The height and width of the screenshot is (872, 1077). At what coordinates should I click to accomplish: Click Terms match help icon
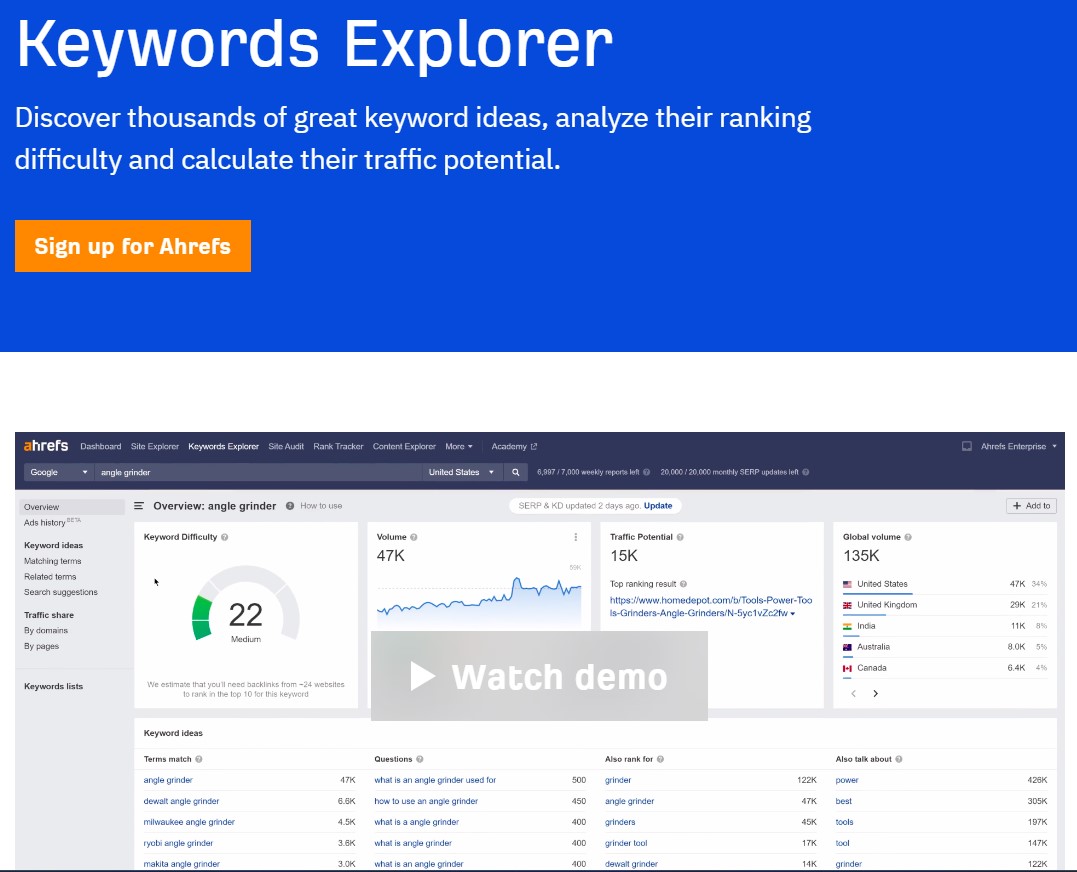[199, 759]
